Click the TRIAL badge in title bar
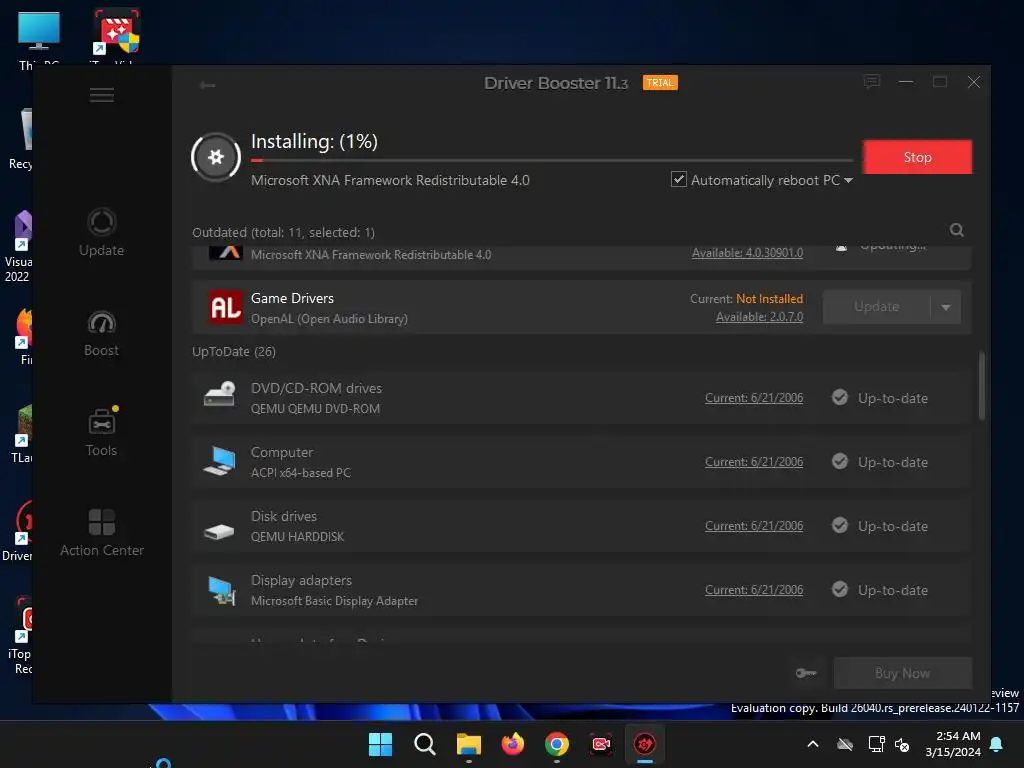The image size is (1024, 768). click(x=660, y=83)
